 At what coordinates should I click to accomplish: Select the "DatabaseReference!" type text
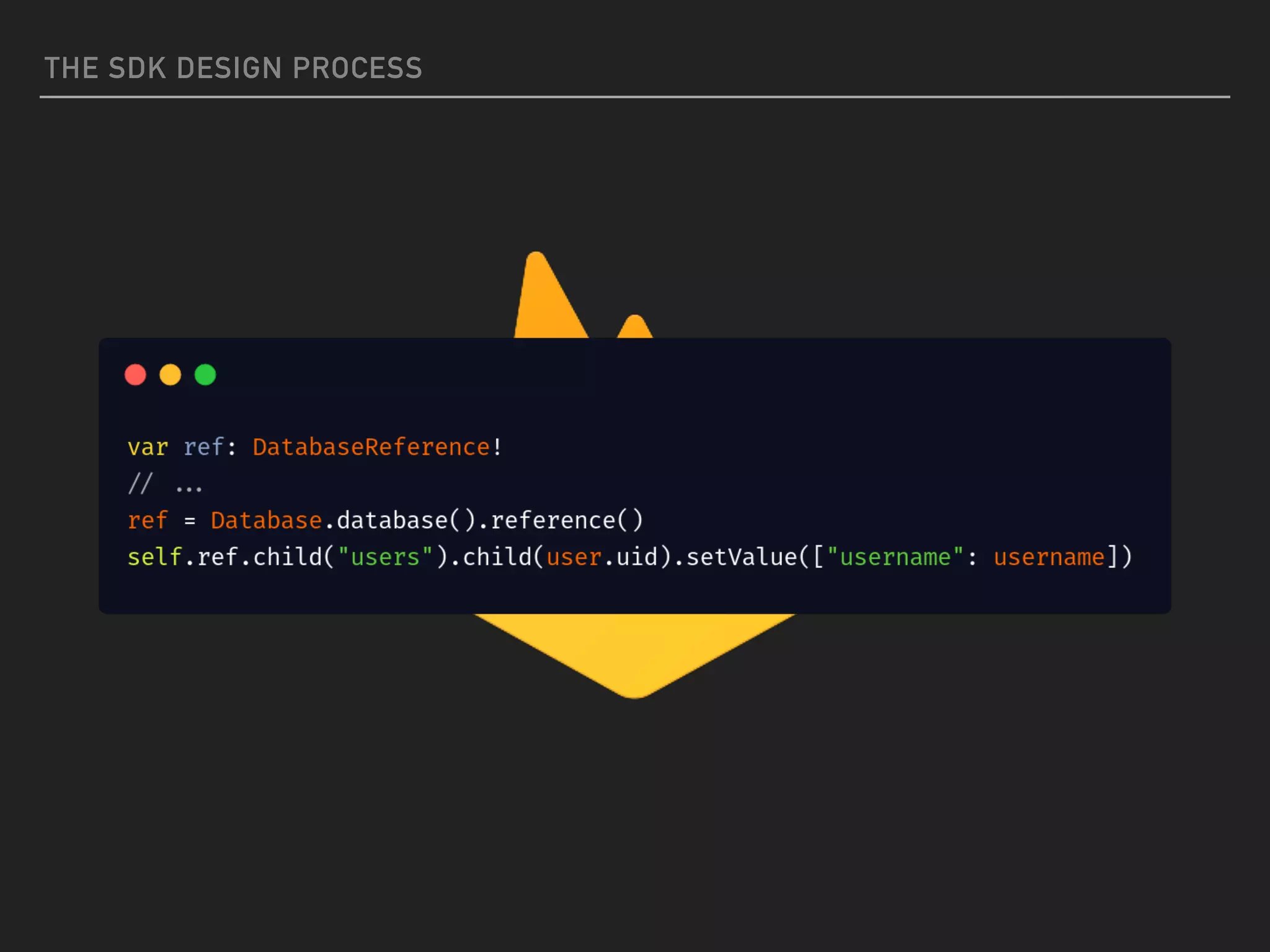(x=377, y=447)
